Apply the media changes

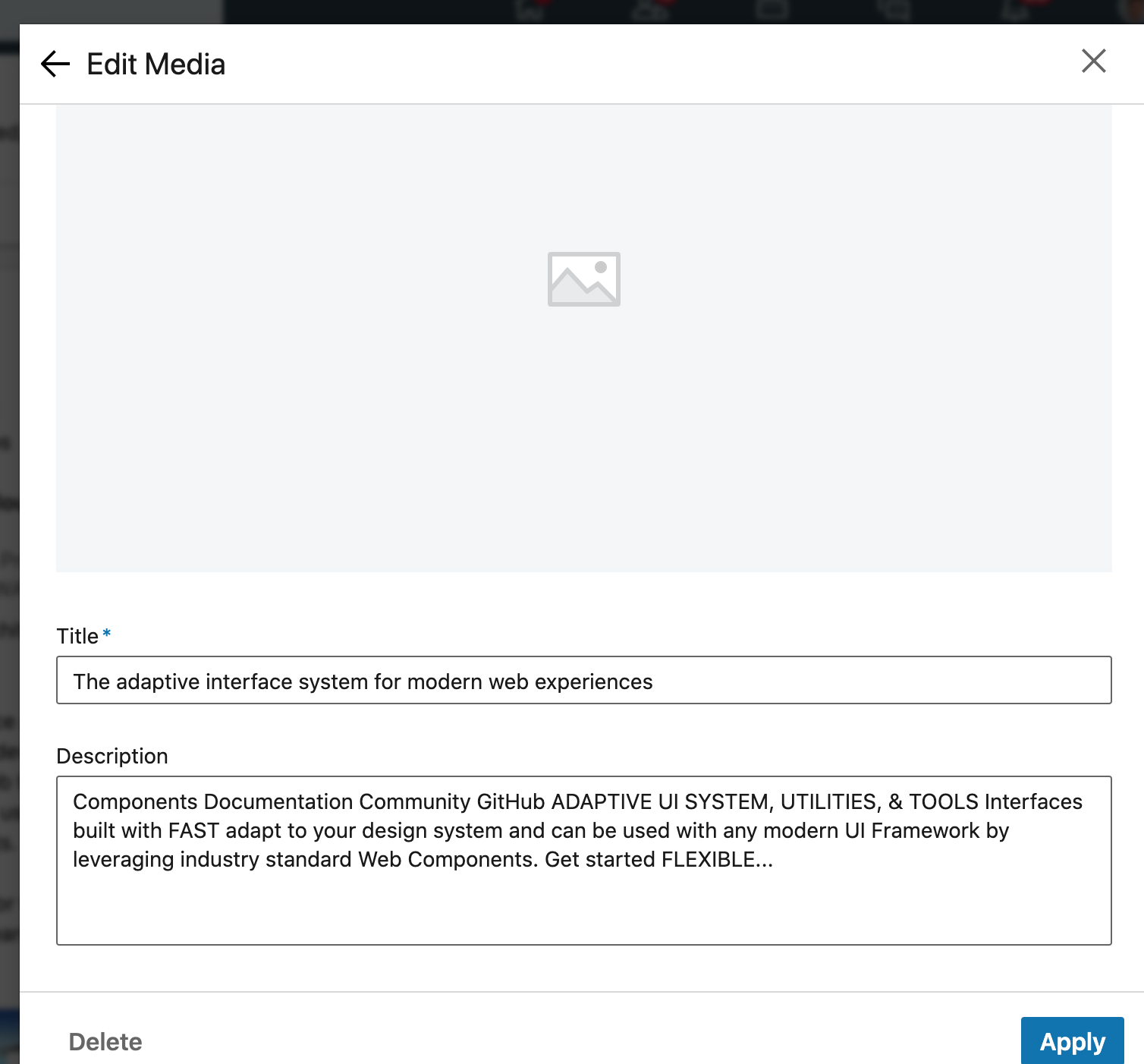click(x=1071, y=1041)
